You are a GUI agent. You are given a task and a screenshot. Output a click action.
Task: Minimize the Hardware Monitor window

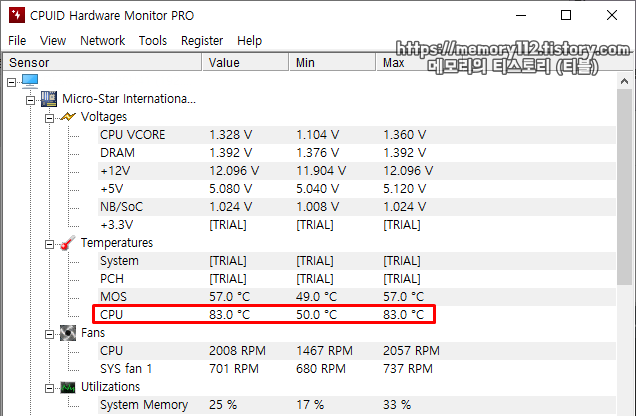point(521,15)
